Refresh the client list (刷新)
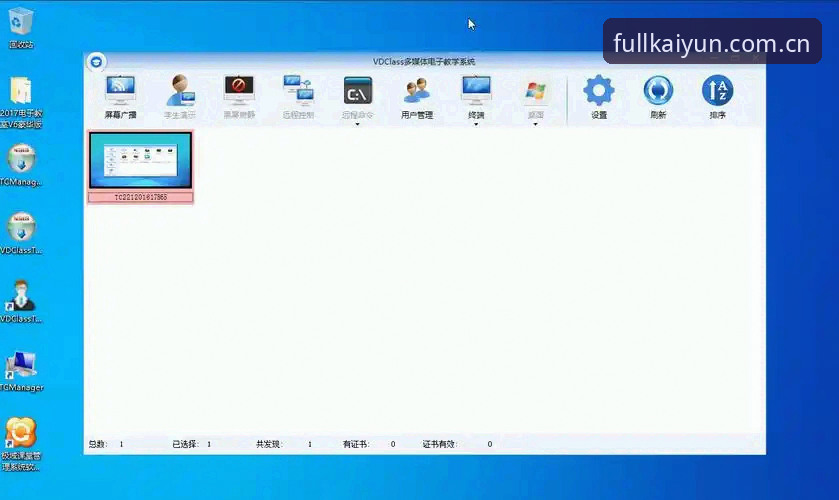Screen dimensions: 839x500 (x=658, y=96)
